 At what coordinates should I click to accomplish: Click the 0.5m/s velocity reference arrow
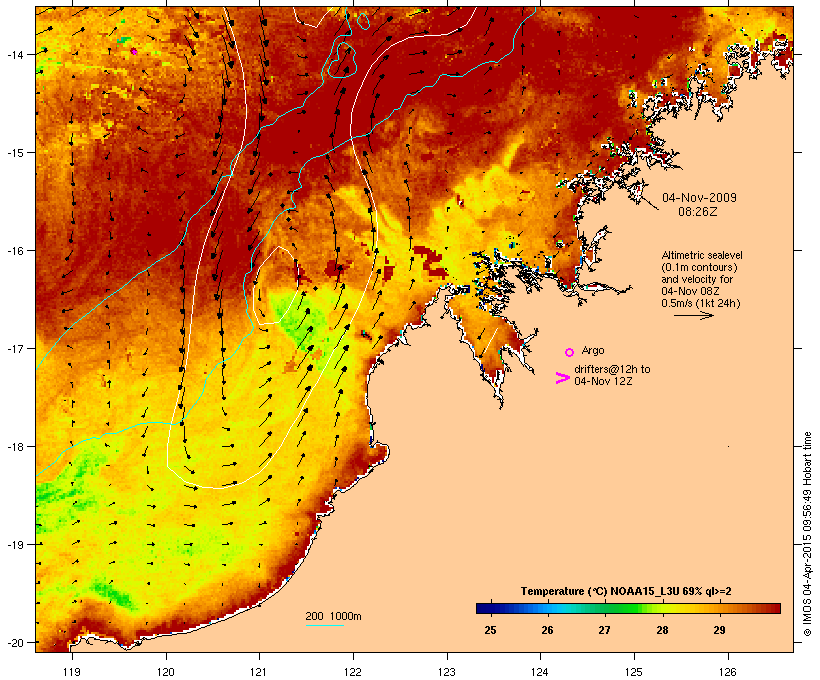[x=693, y=315]
